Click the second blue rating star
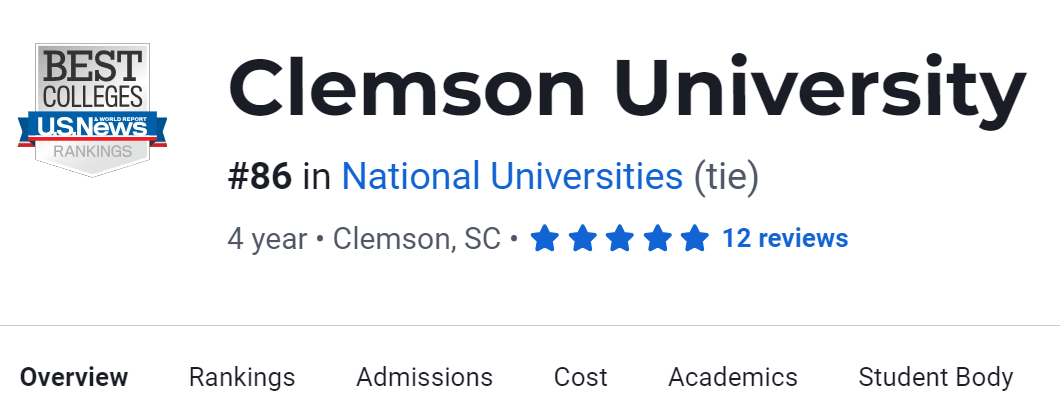 [582, 239]
